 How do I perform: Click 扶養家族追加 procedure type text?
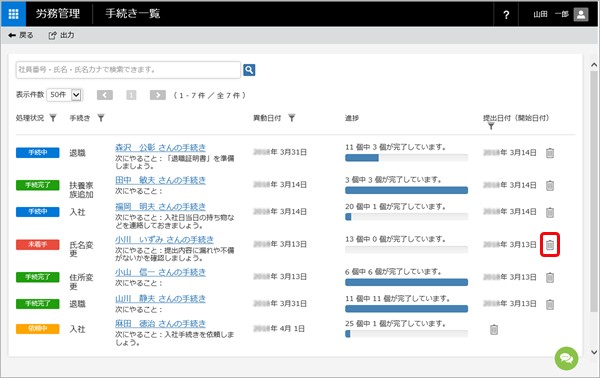pos(81,190)
